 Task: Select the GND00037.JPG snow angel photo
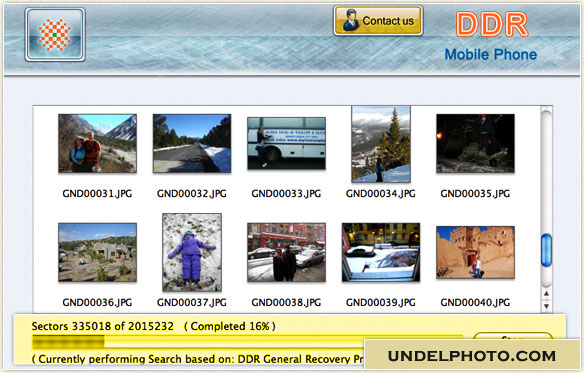click(192, 252)
